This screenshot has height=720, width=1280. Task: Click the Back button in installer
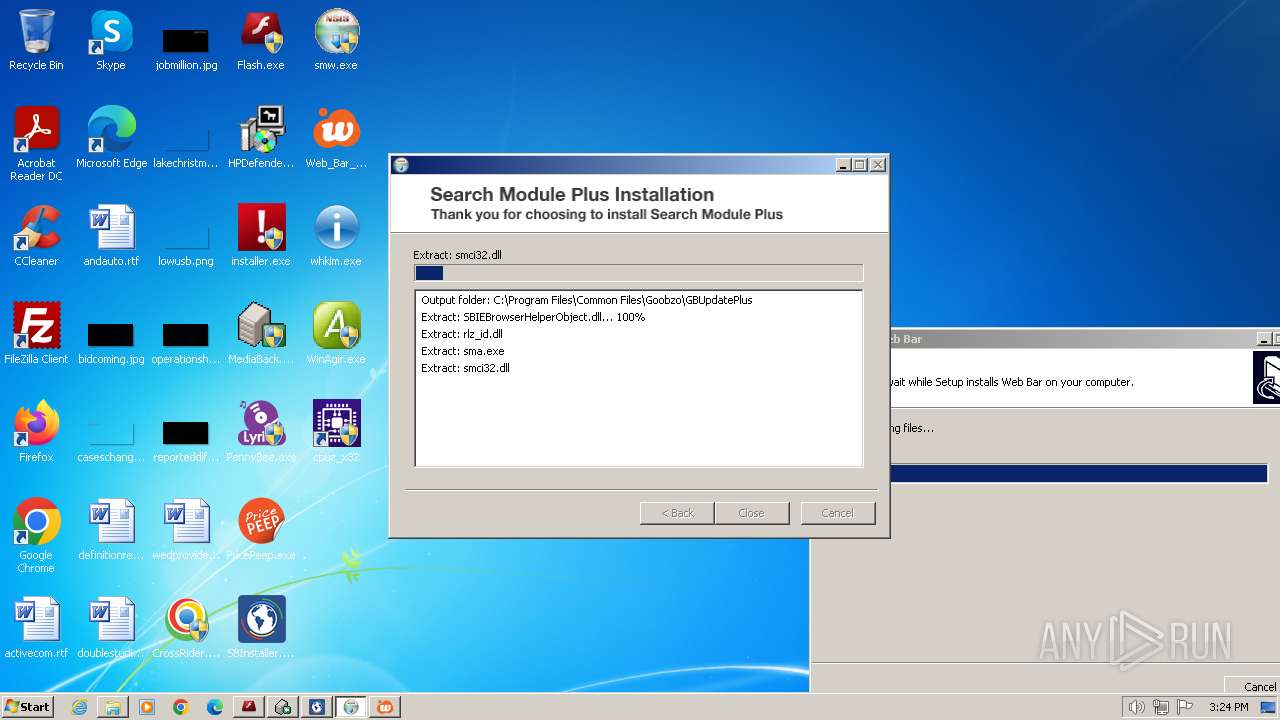click(677, 513)
